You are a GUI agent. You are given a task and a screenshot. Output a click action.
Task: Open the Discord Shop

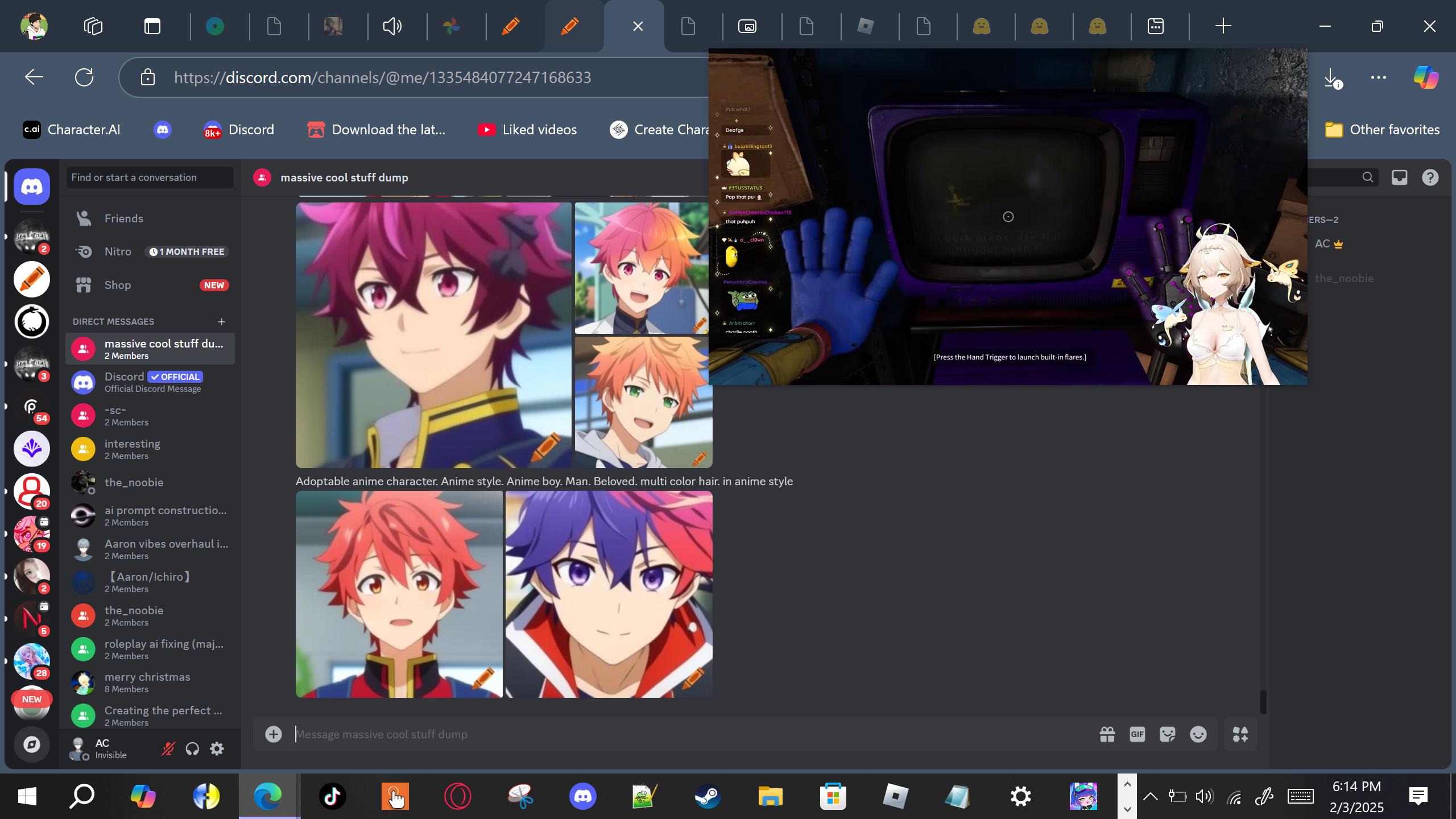pos(150,285)
